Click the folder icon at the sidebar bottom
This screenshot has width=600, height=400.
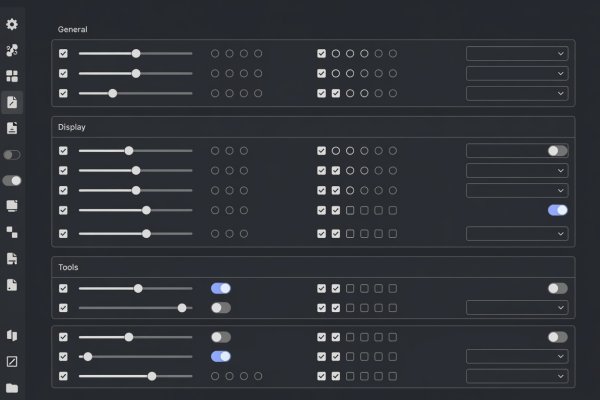click(12, 388)
